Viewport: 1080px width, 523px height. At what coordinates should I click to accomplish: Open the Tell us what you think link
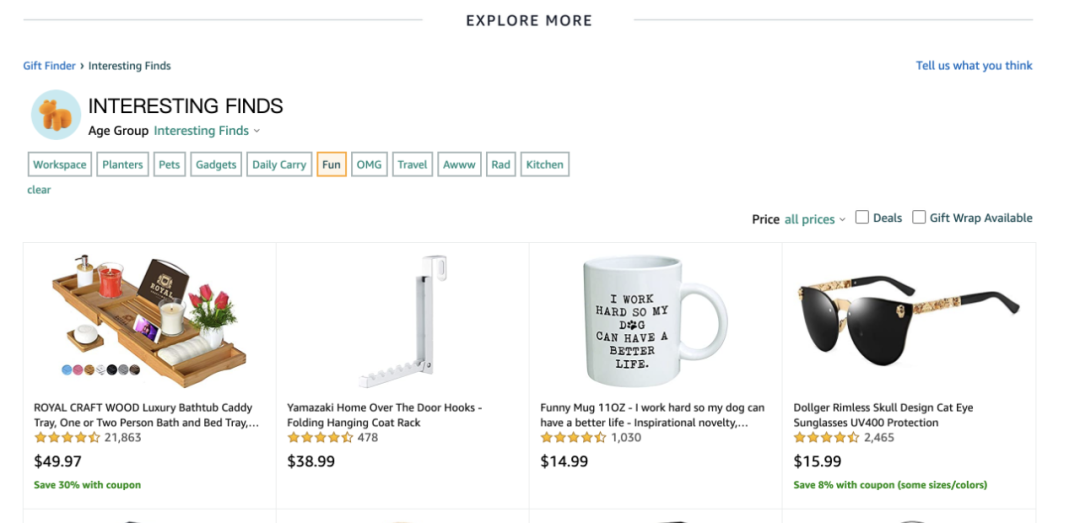tap(974, 66)
